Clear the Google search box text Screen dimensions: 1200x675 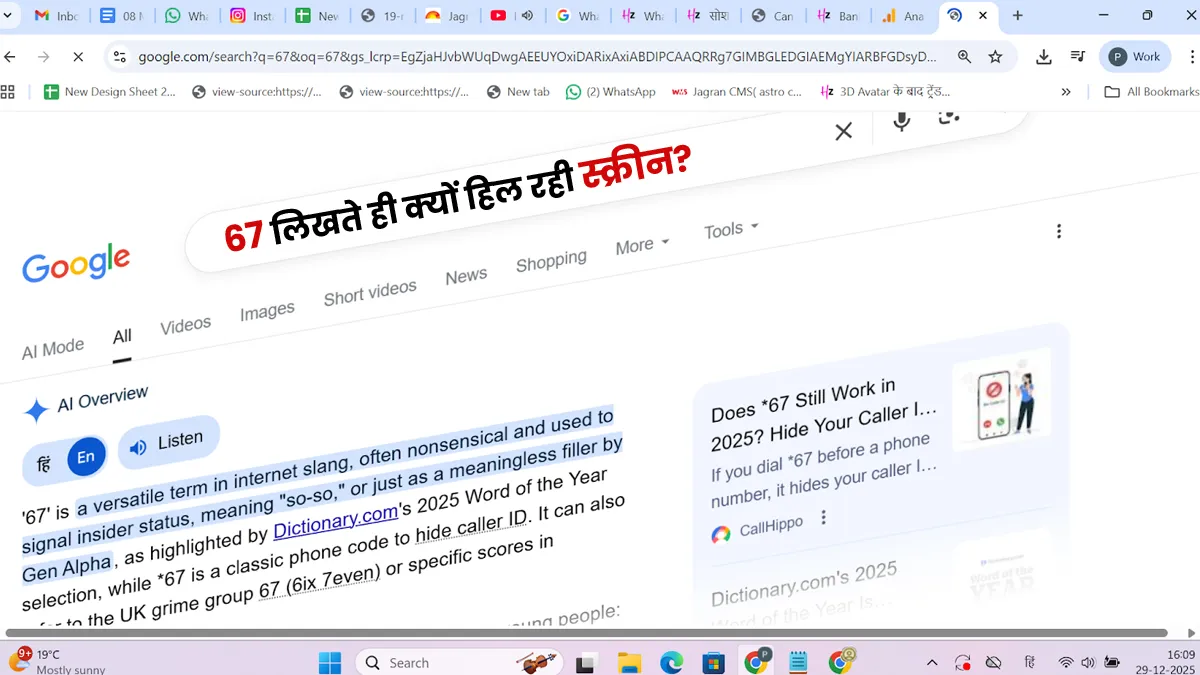click(843, 131)
